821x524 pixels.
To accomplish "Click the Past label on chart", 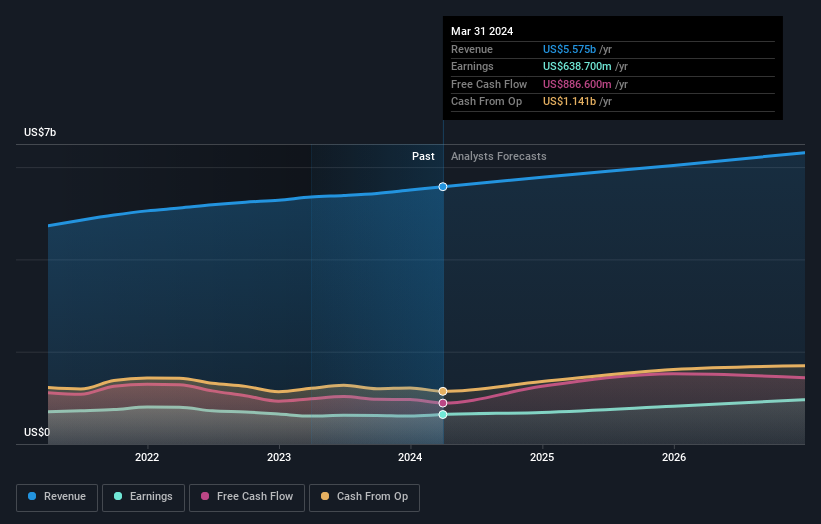I will point(423,157).
